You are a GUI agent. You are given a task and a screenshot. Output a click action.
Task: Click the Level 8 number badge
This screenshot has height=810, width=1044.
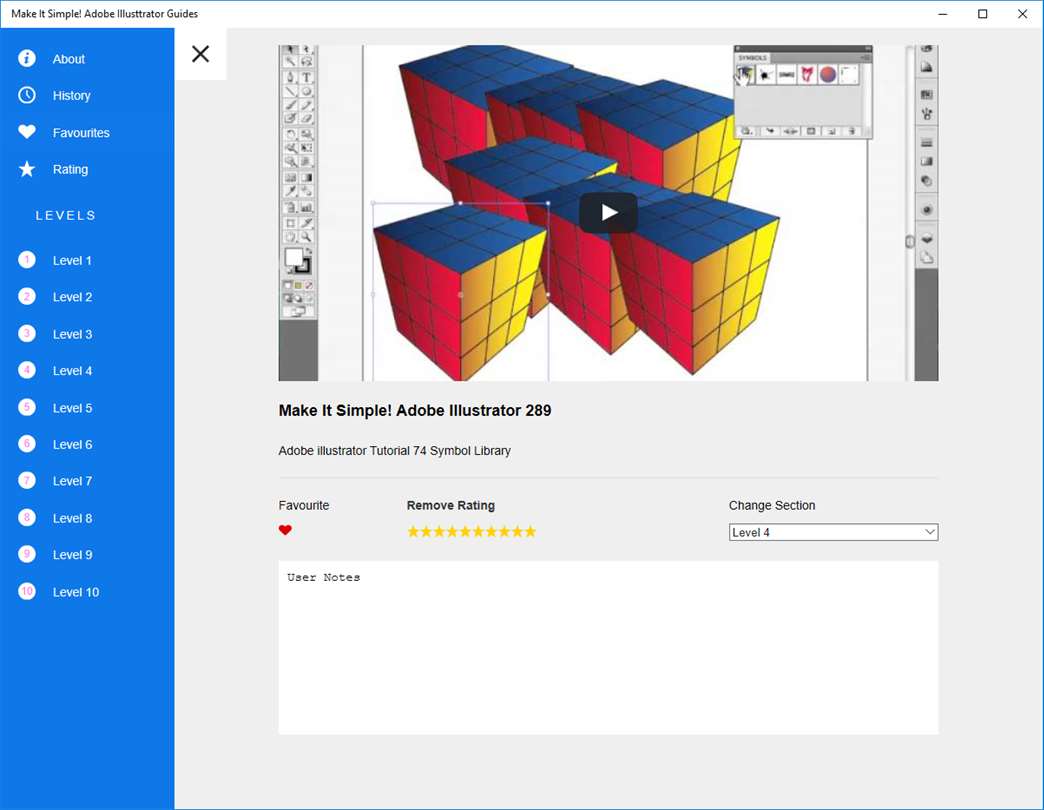(x=27, y=518)
